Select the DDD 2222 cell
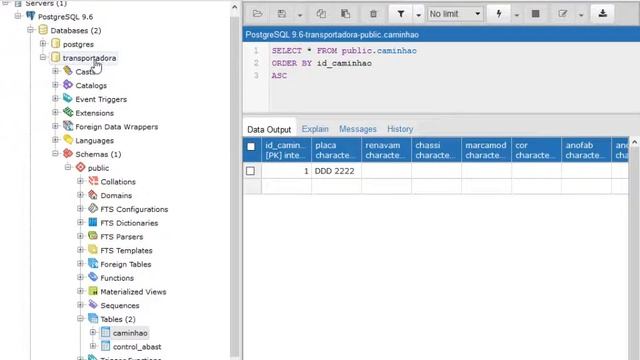 (336, 171)
